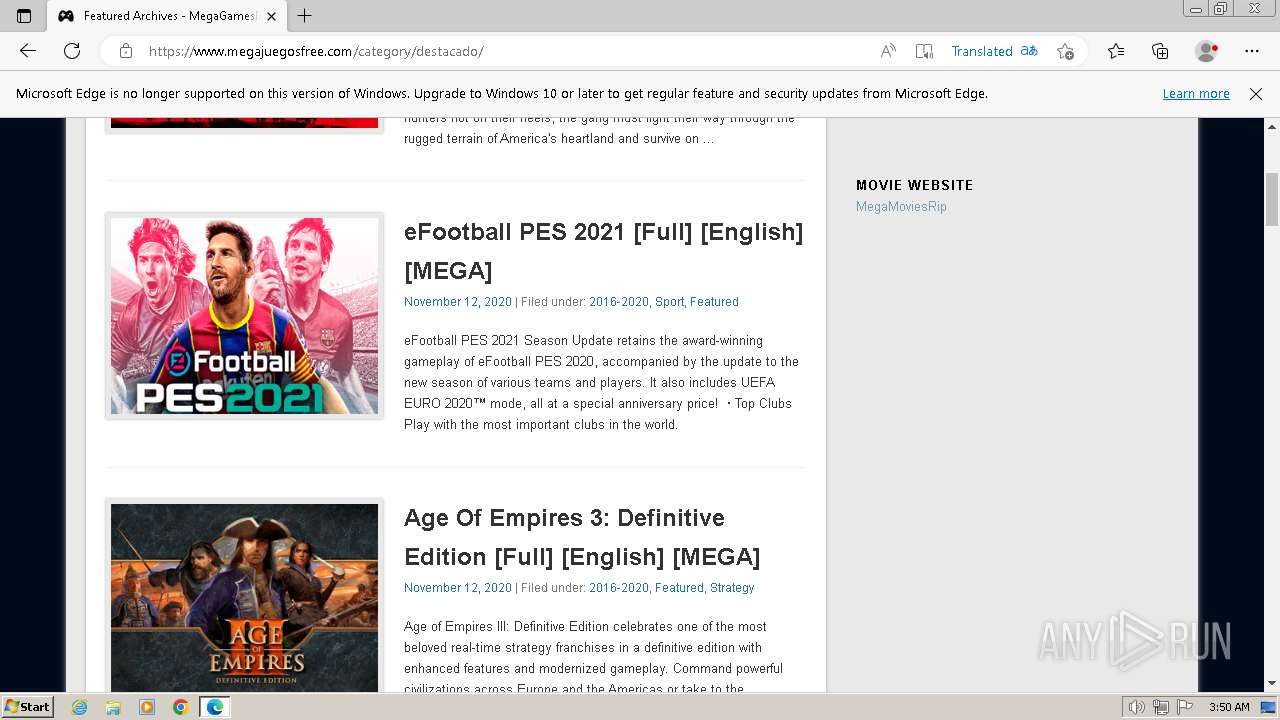Open Windows Media Player taskbar icon
1280x720 pixels.
coord(147,707)
